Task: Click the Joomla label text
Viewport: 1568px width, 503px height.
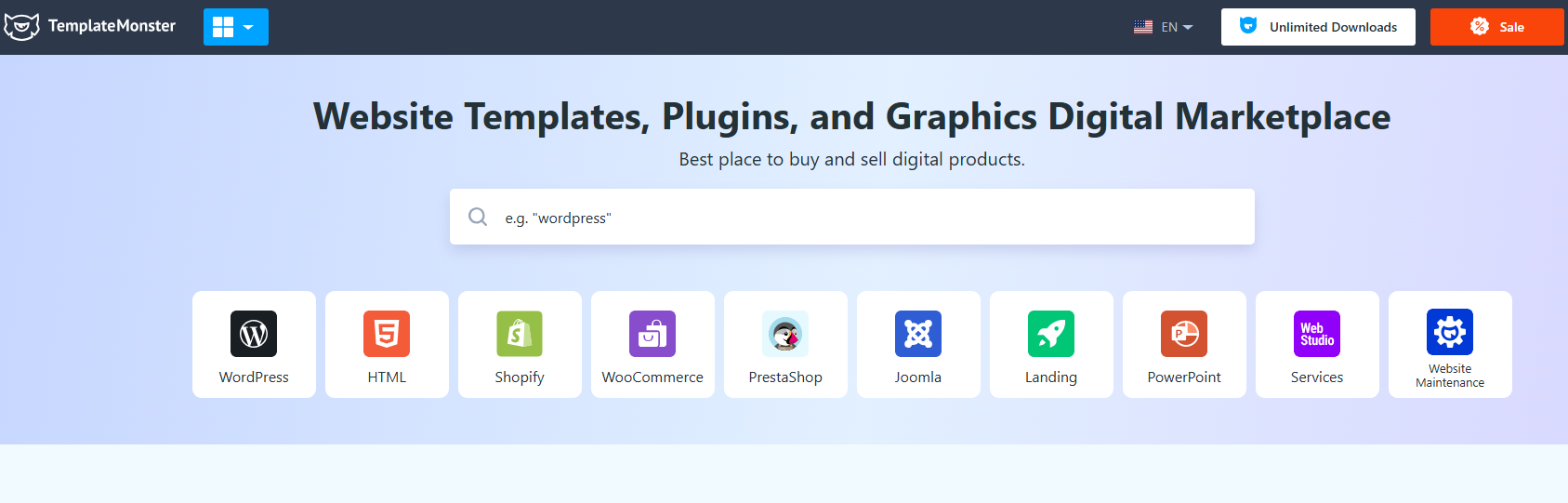Action: click(x=918, y=377)
